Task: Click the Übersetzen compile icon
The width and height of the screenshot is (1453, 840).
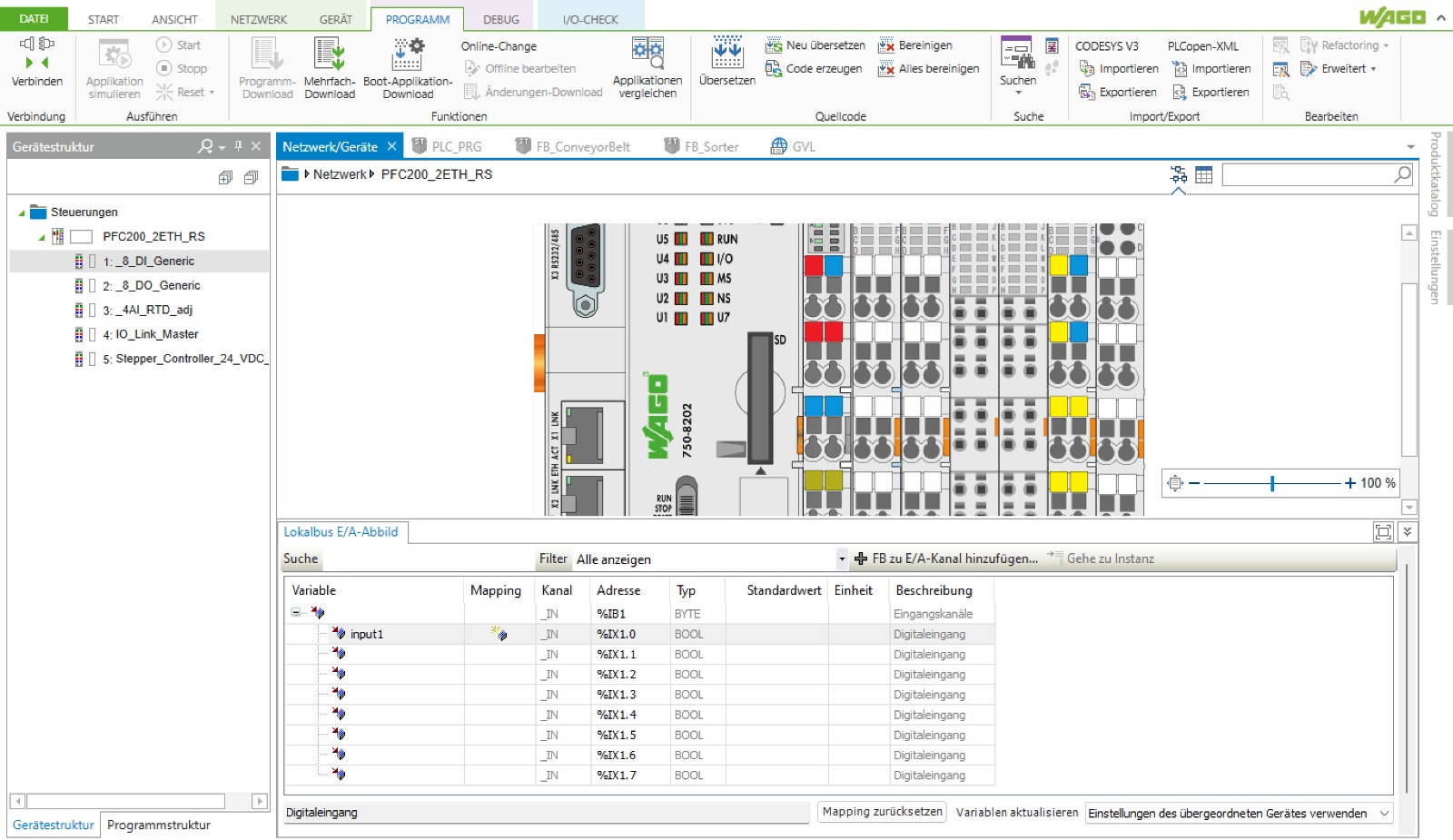Action: pos(726,53)
